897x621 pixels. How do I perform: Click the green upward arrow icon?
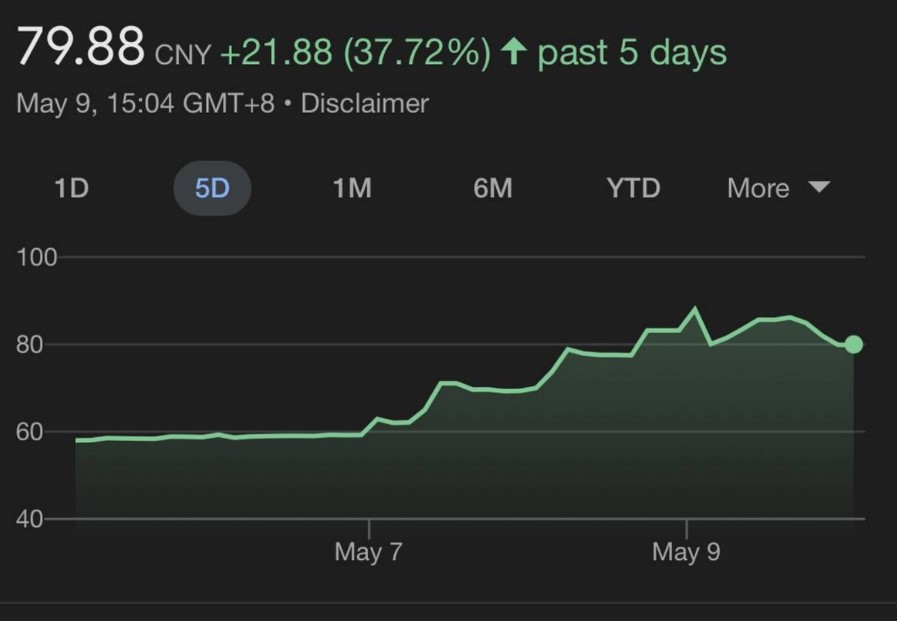(515, 52)
